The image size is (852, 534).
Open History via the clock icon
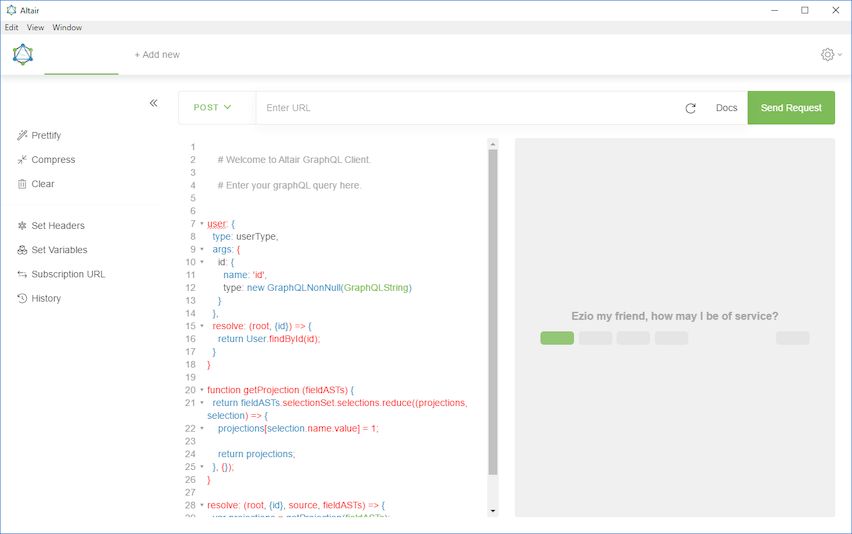pos(22,298)
